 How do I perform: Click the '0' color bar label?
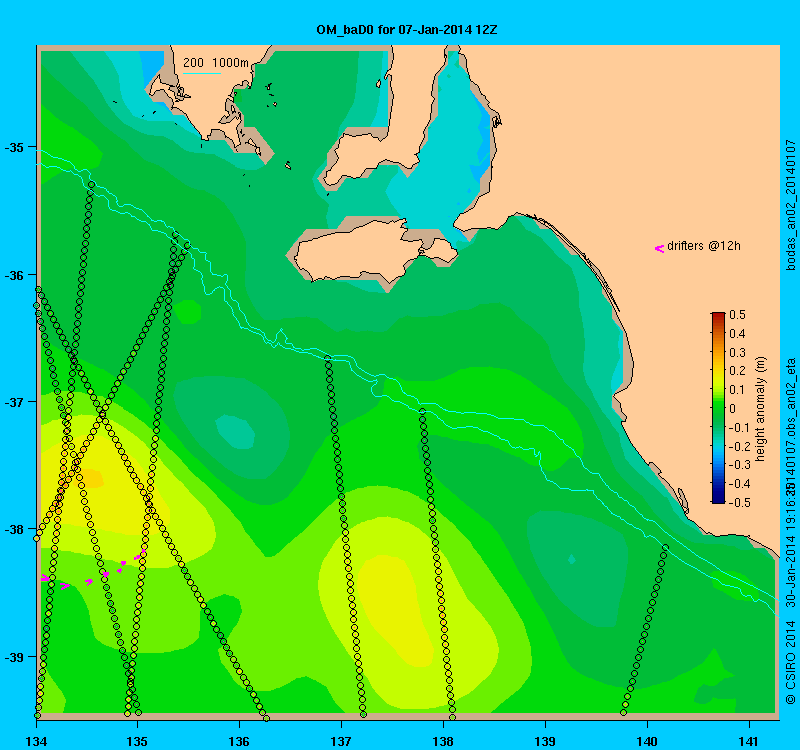733,409
